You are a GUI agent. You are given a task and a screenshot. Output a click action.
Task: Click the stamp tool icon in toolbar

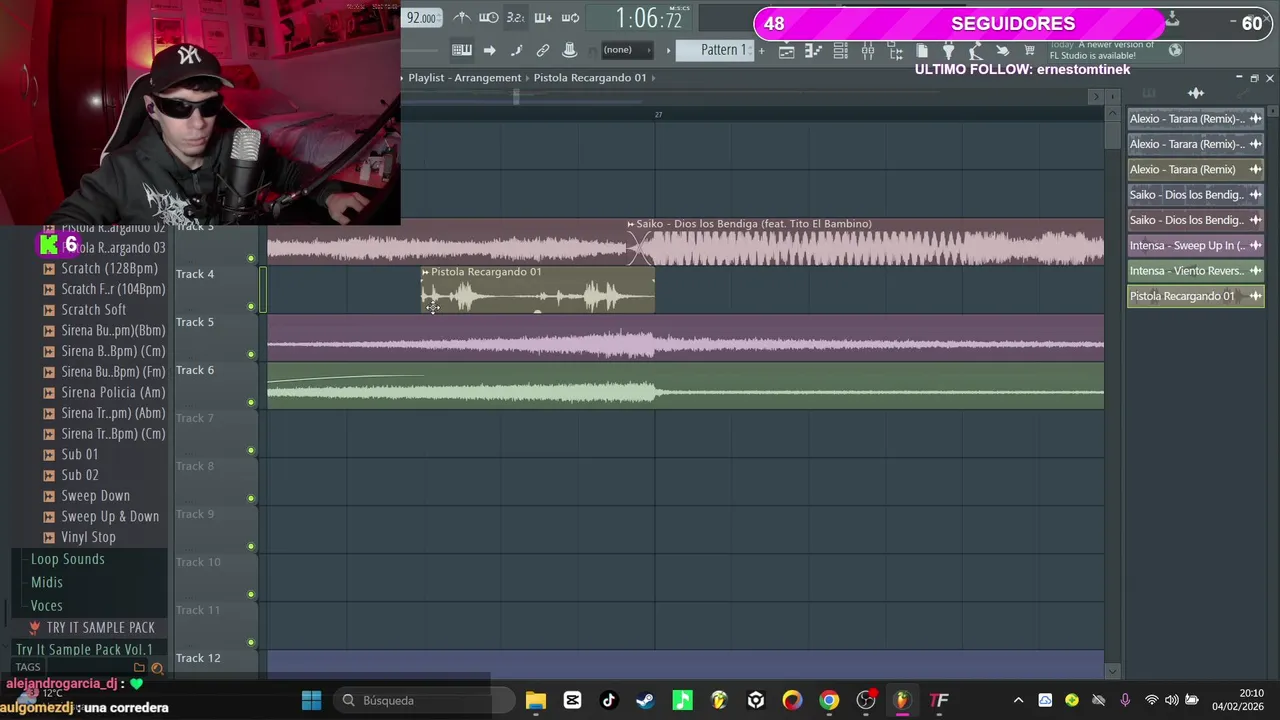tap(569, 50)
